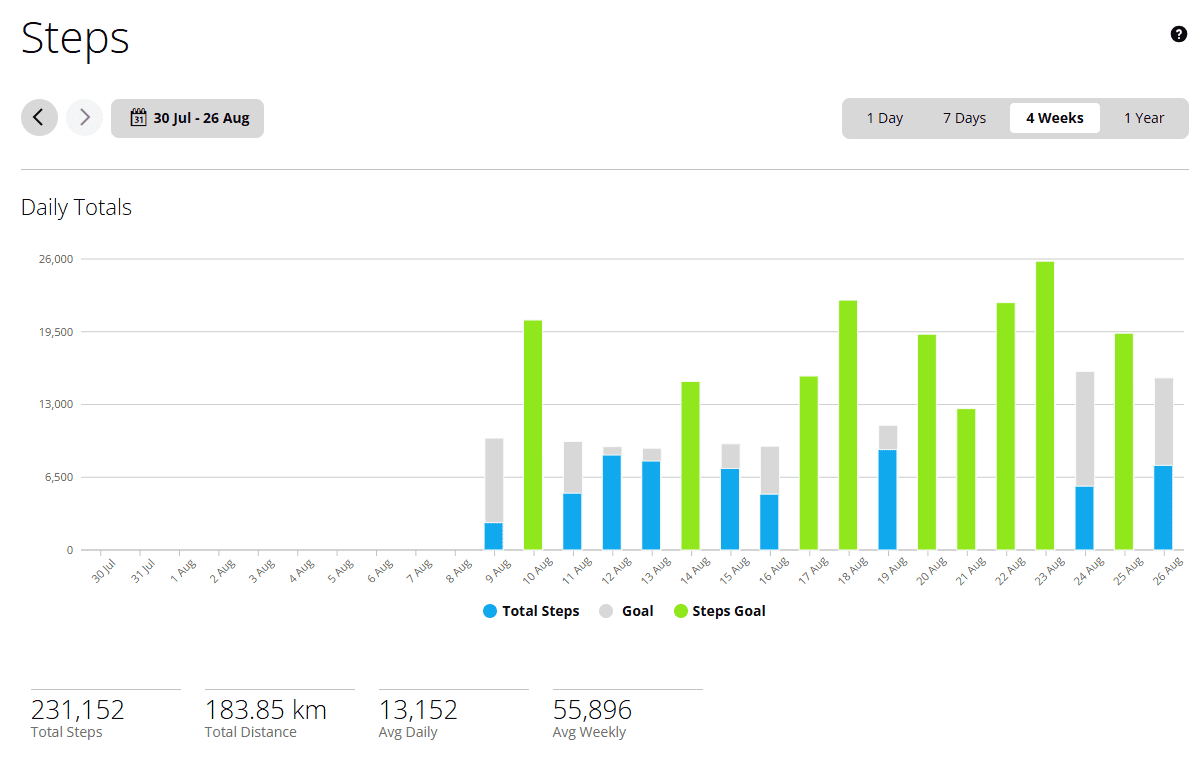This screenshot has width=1200, height=772.
Task: Select the Total Steps legend icon
Action: tap(489, 611)
